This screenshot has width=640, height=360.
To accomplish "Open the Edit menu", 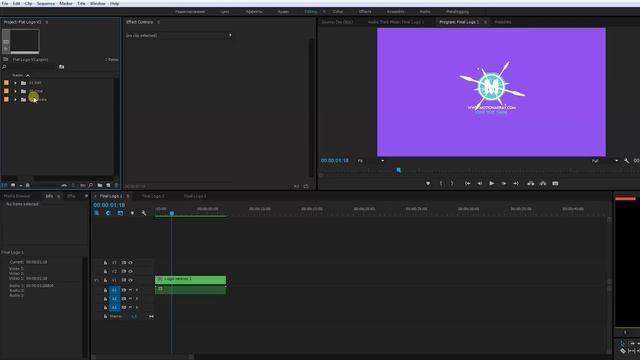I will click(16, 3).
